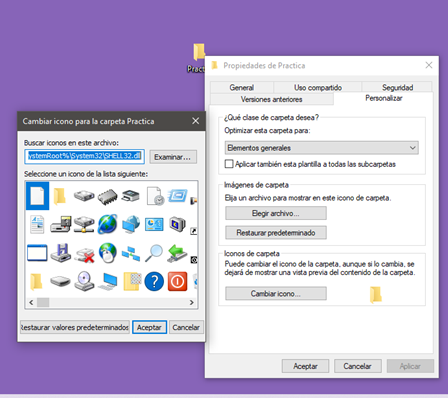Choose the old floppy drive with disk icon
This screenshot has width=448, height=398.
(x=61, y=224)
